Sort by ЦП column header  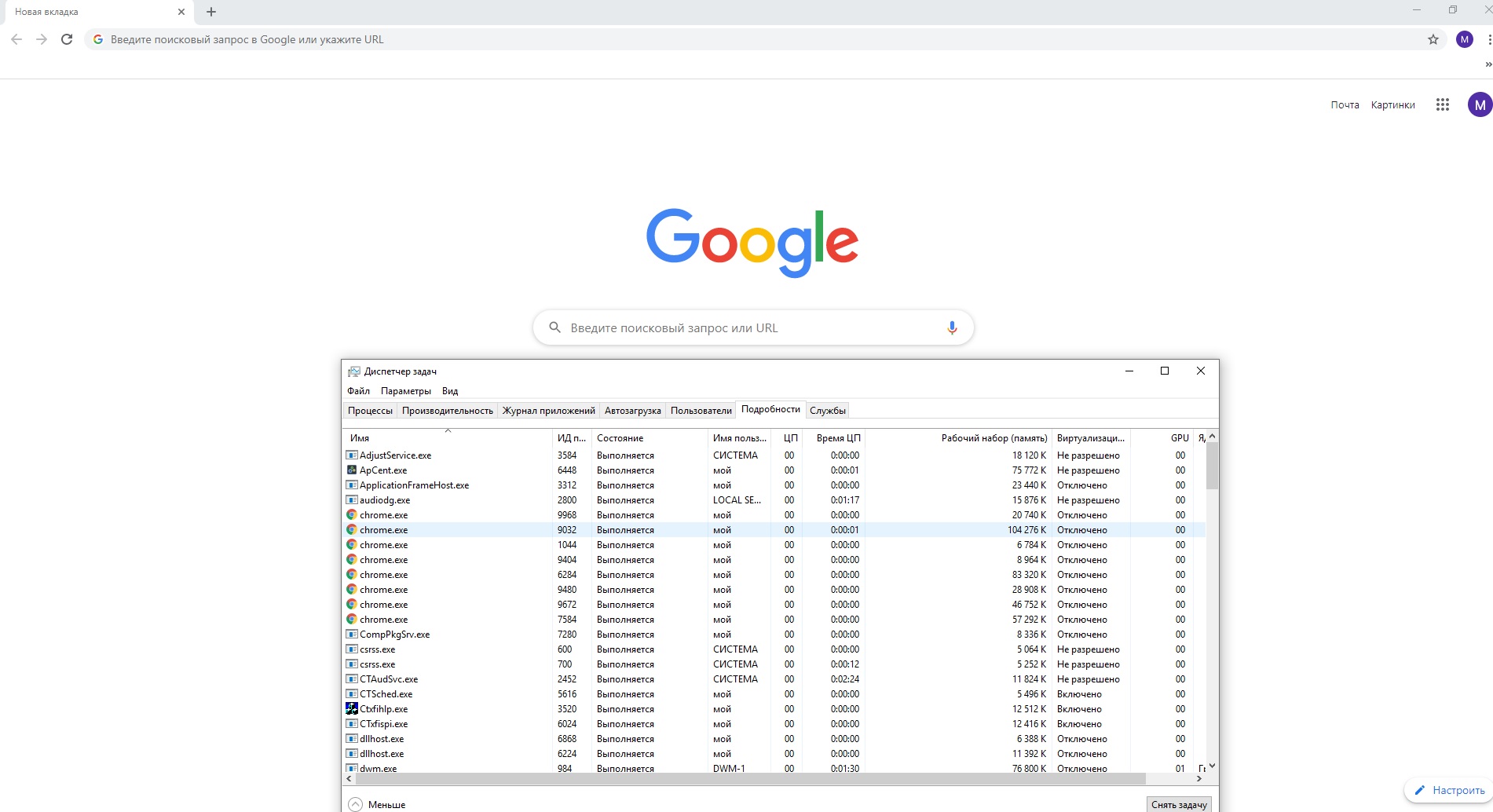tap(787, 438)
